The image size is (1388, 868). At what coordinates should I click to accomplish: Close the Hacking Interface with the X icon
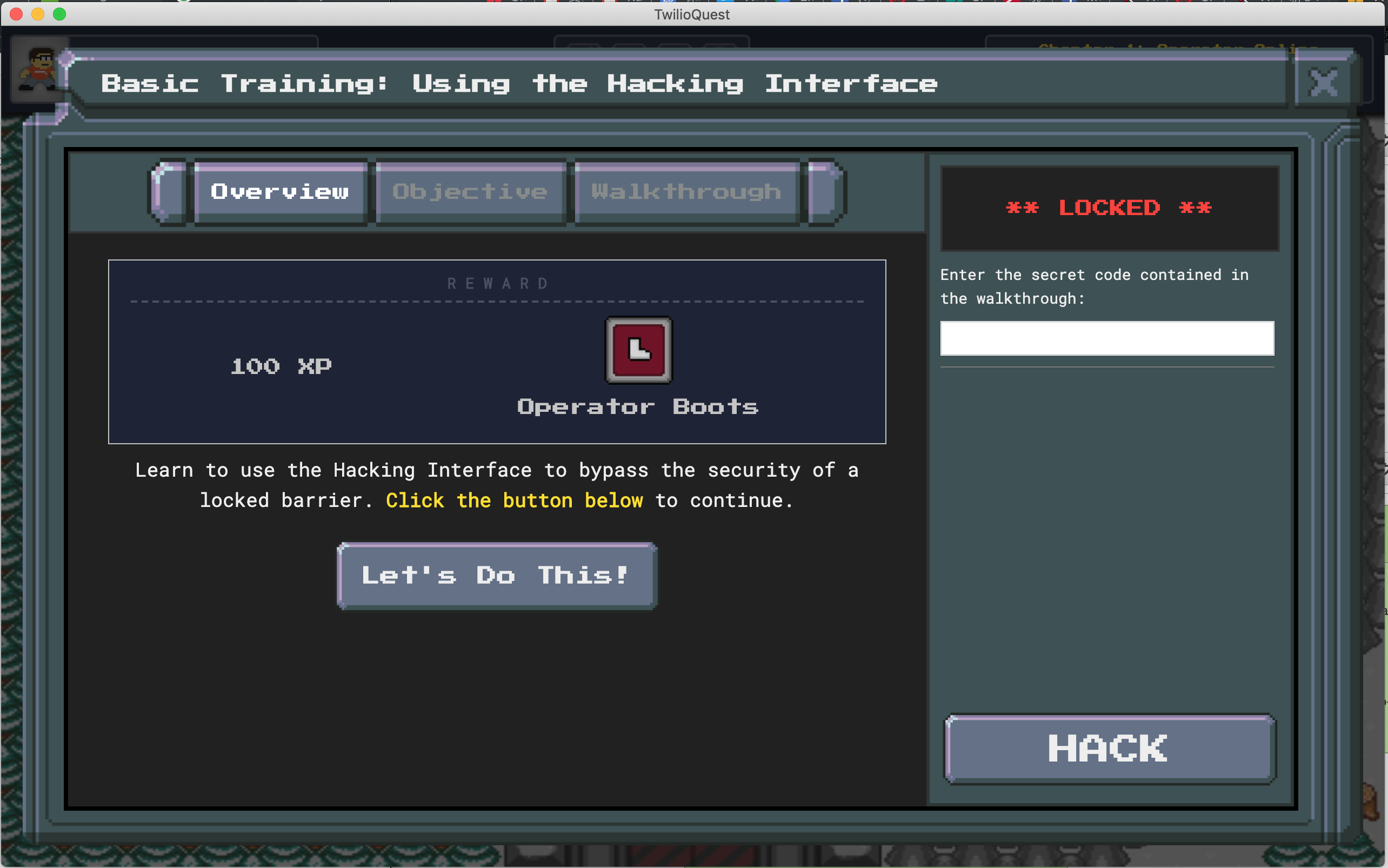click(1323, 83)
